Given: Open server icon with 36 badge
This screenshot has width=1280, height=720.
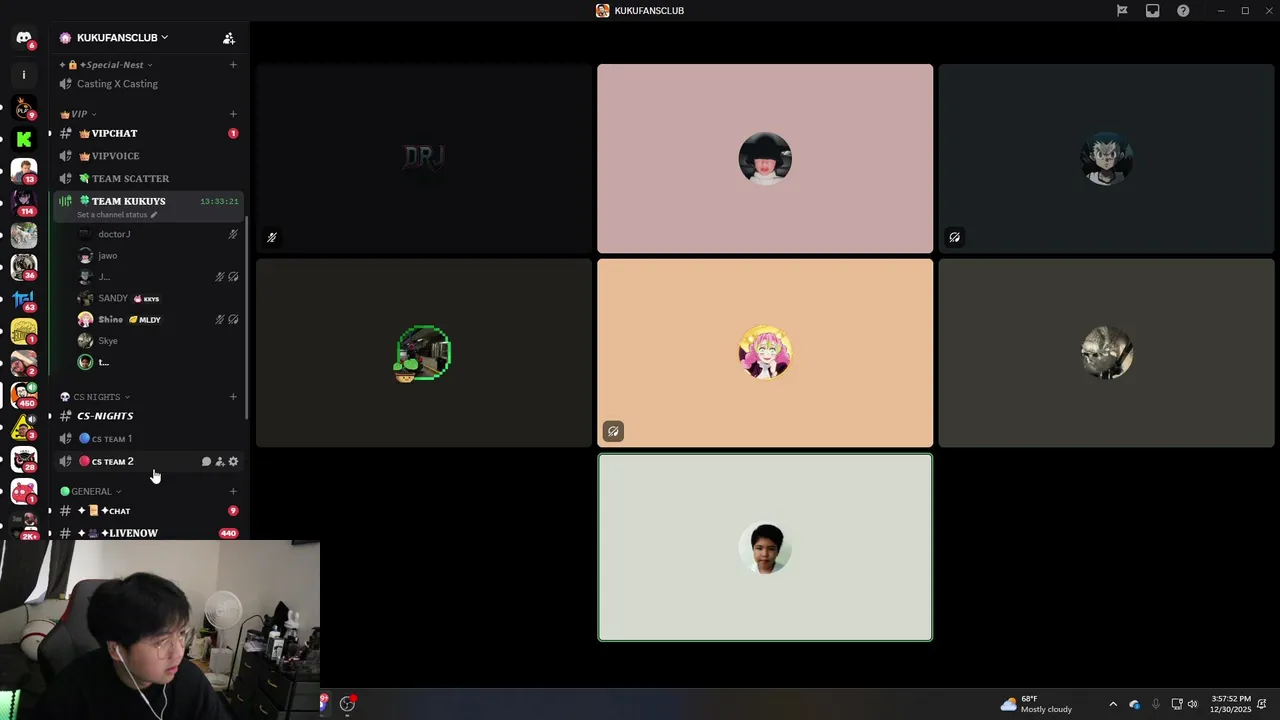Looking at the screenshot, I should coord(24,267).
